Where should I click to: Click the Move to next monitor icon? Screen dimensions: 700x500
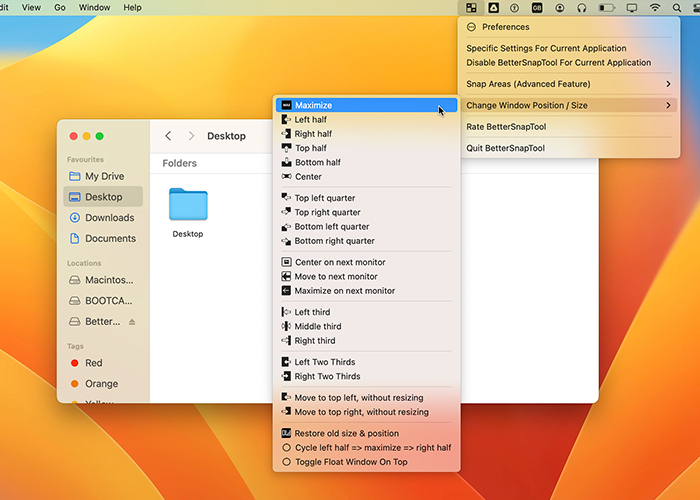coord(286,277)
